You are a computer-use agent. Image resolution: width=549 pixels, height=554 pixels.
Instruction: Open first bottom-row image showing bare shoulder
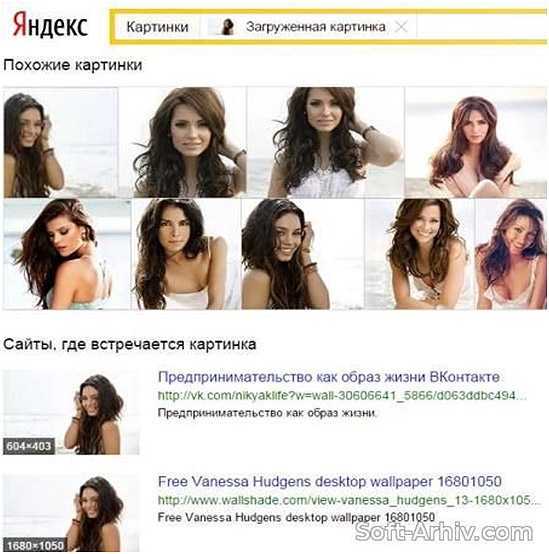tap(67, 254)
